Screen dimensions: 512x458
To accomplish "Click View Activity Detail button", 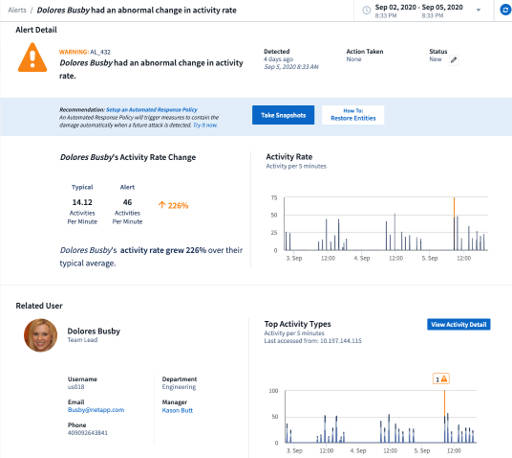I will [x=459, y=324].
